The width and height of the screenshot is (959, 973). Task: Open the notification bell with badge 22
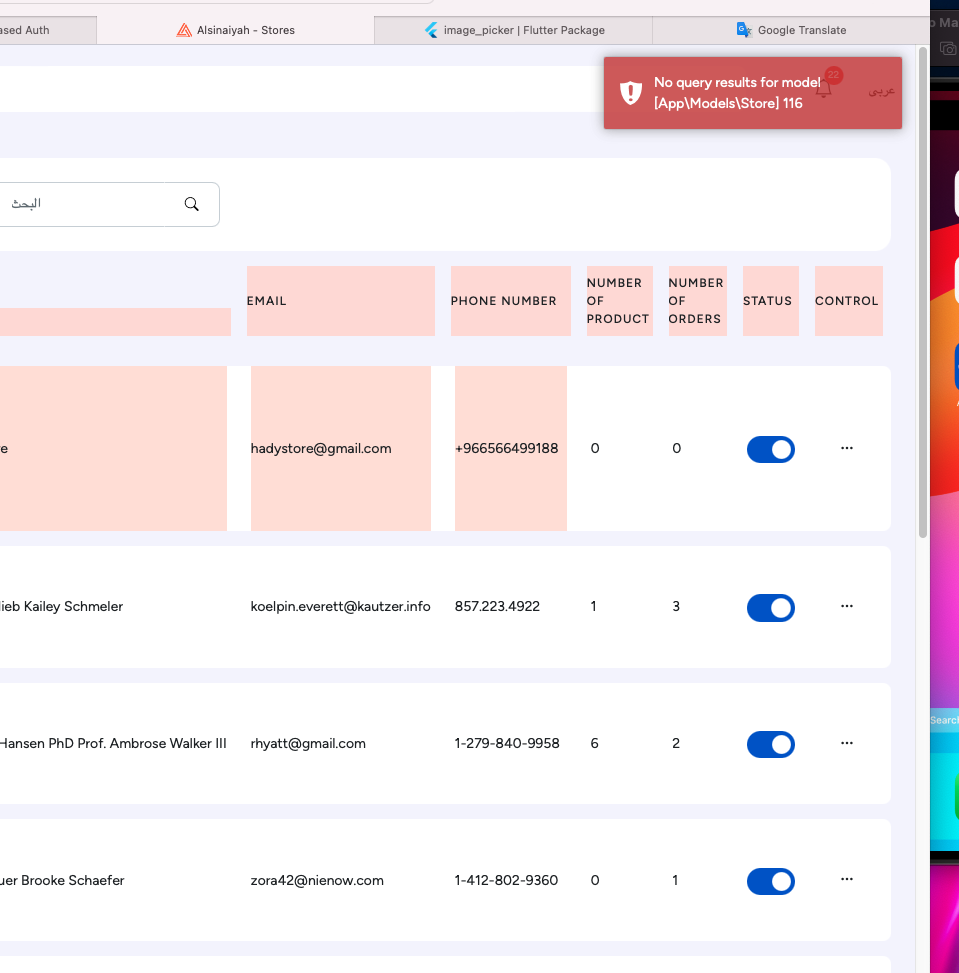point(824,89)
